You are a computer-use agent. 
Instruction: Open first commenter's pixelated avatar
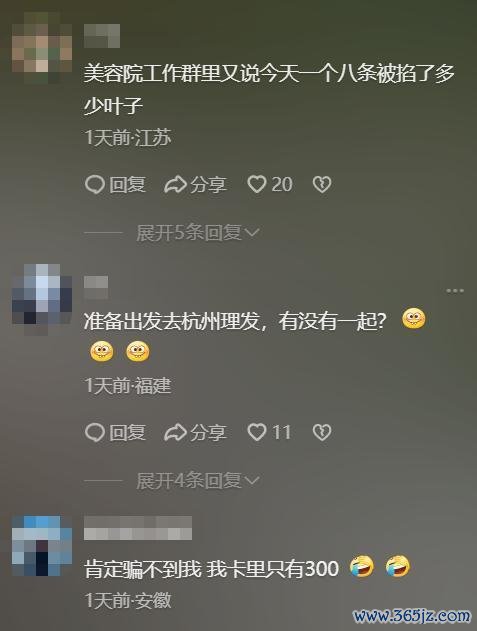click(42, 47)
